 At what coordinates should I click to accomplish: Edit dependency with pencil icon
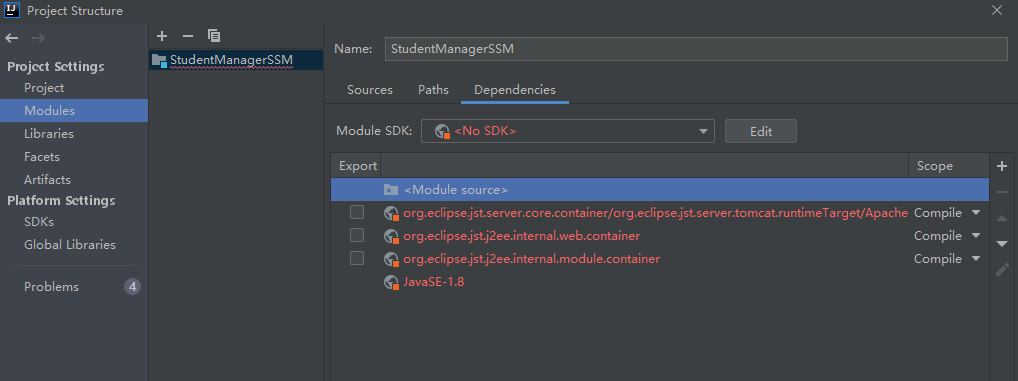1002,269
